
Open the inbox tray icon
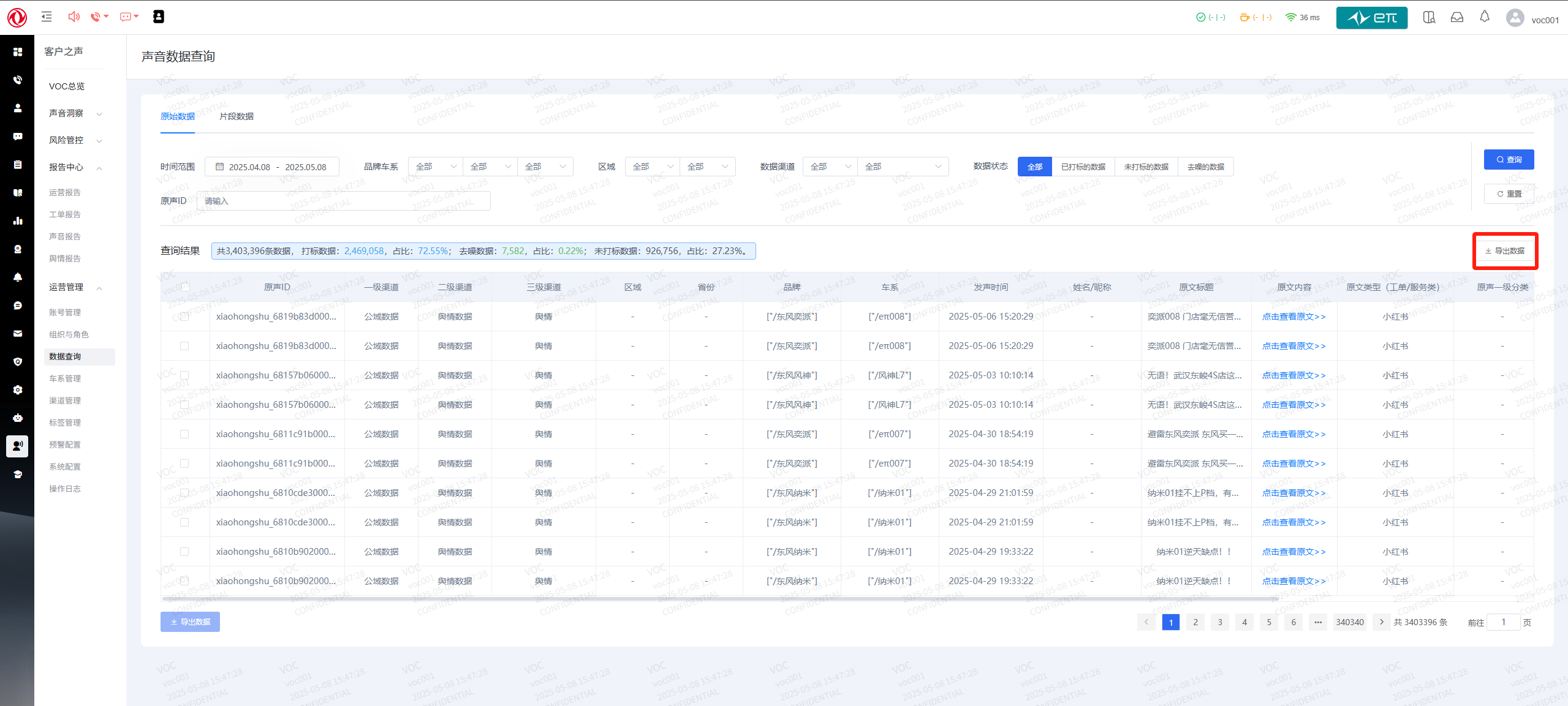1456,17
